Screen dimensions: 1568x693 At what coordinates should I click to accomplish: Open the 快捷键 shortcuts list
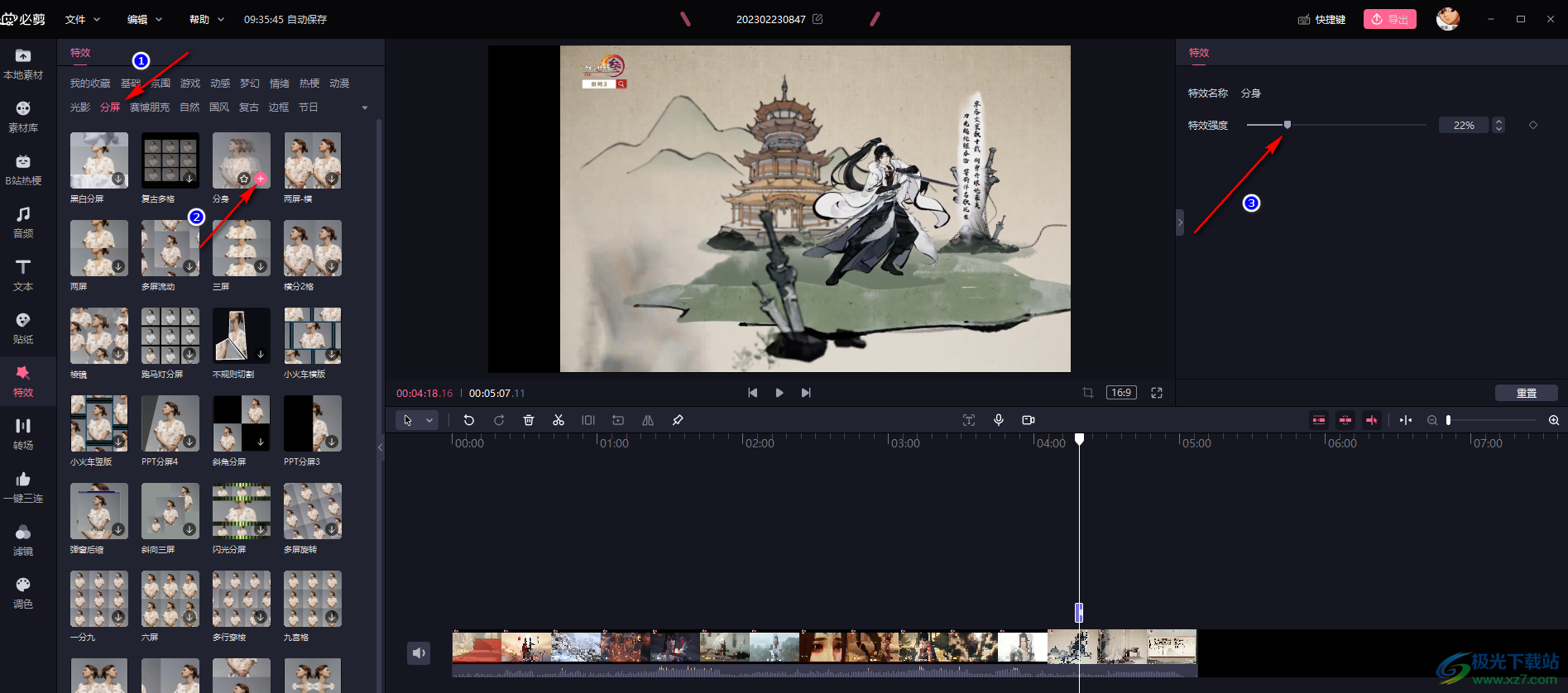pos(1322,19)
